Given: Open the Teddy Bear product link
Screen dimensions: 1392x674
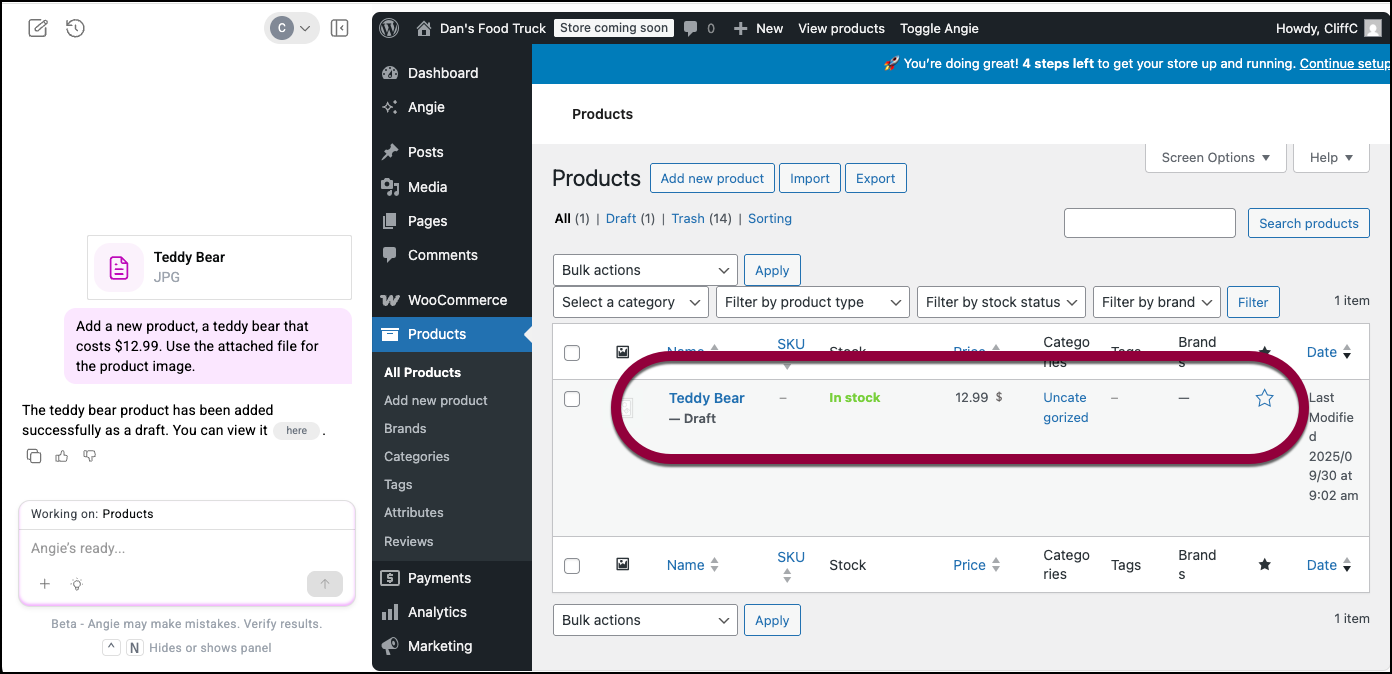Looking at the screenshot, I should 706,398.
